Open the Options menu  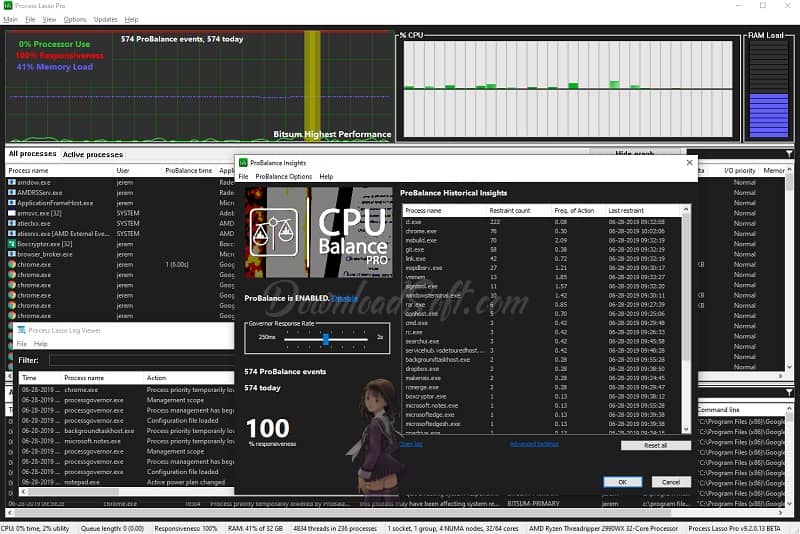pos(74,19)
